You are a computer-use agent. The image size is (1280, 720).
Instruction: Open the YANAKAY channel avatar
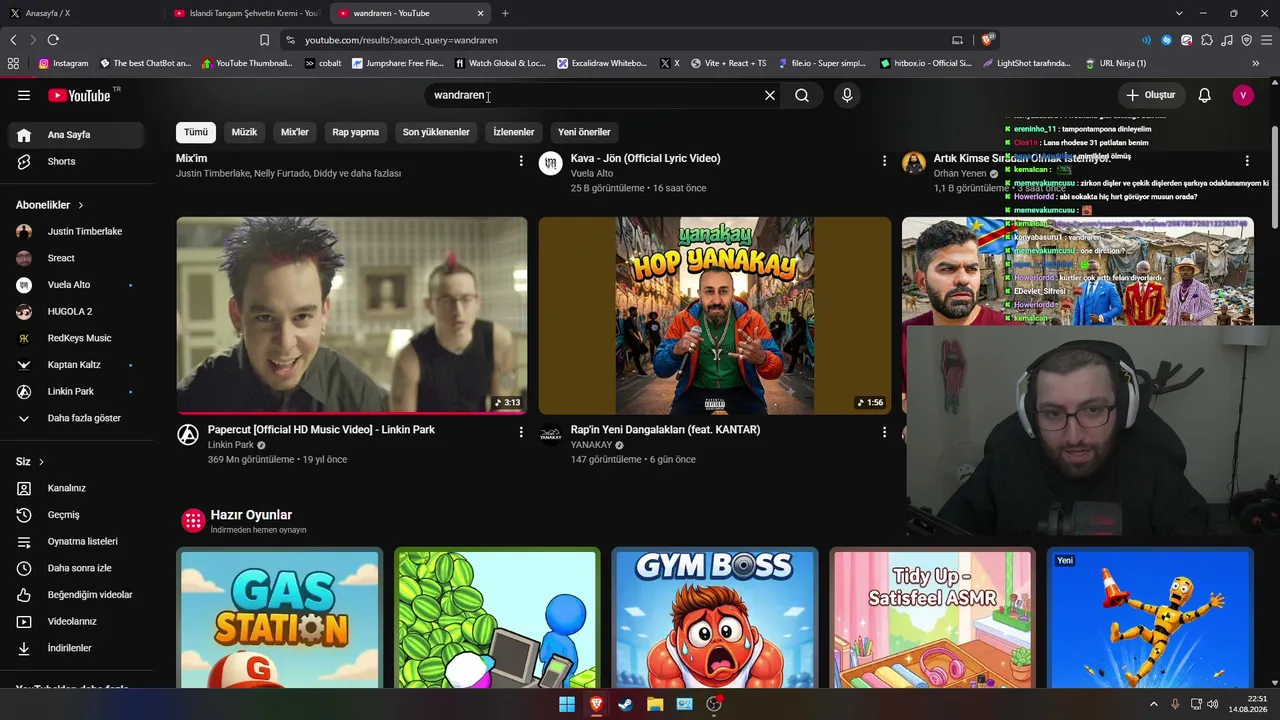(550, 434)
